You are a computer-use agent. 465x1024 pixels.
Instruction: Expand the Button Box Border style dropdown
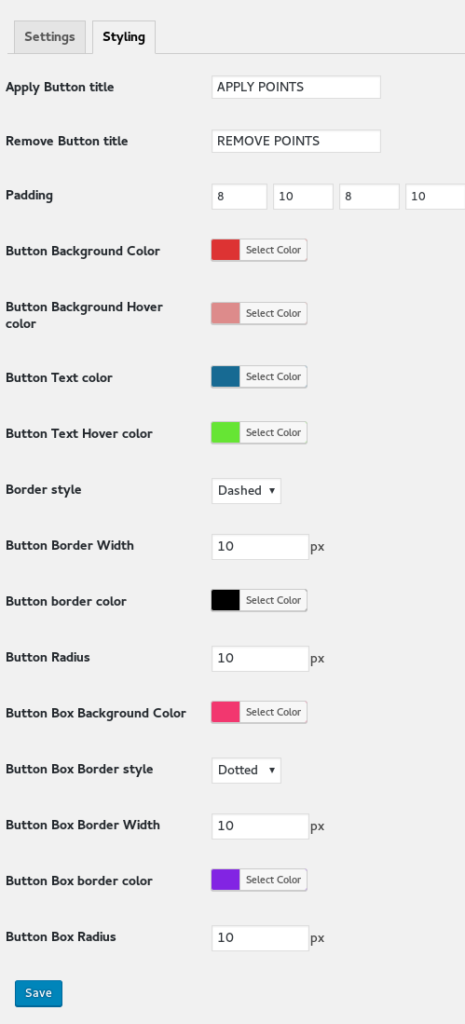(246, 770)
